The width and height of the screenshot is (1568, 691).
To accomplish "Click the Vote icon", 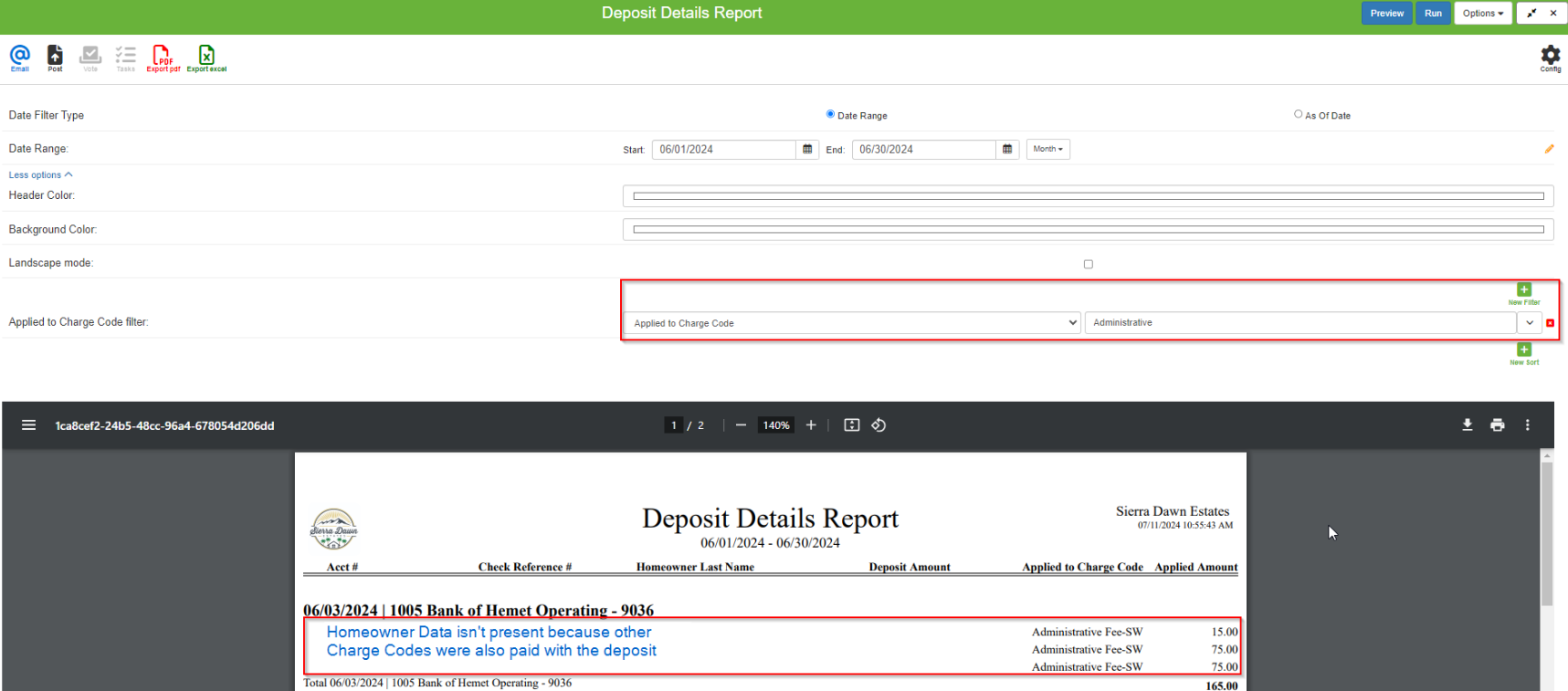I will (x=90, y=58).
